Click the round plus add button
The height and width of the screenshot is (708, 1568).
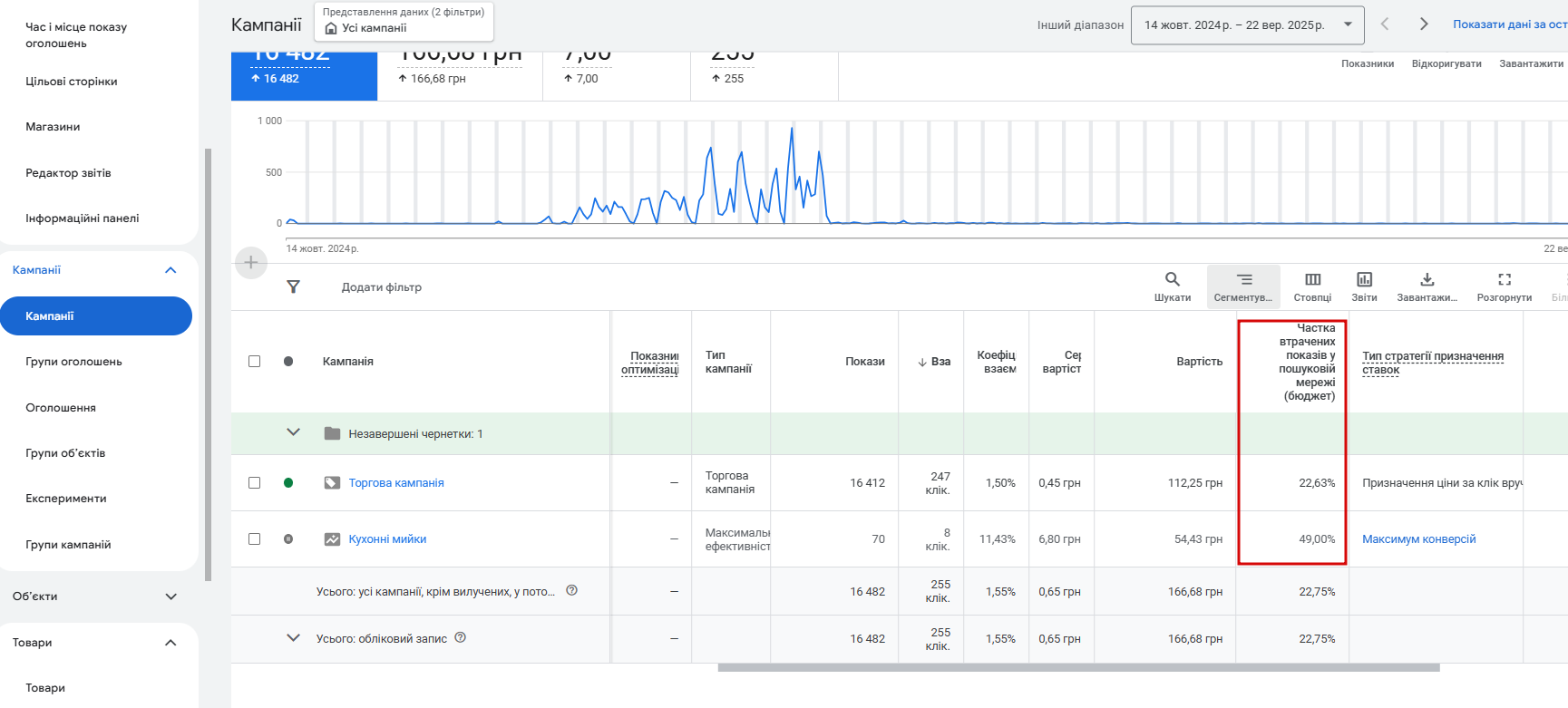click(251, 263)
